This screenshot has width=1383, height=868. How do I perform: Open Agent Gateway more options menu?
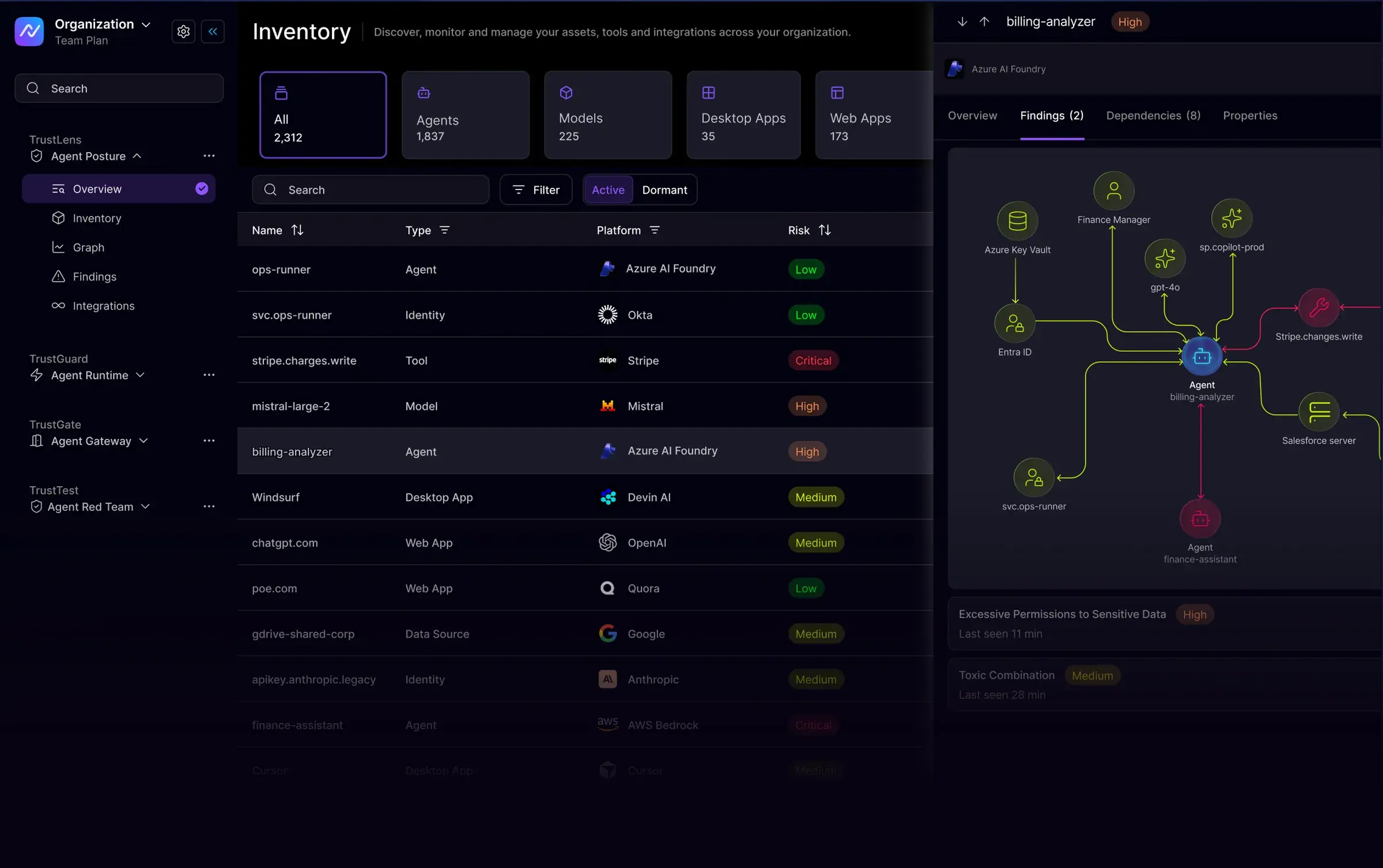pos(209,440)
